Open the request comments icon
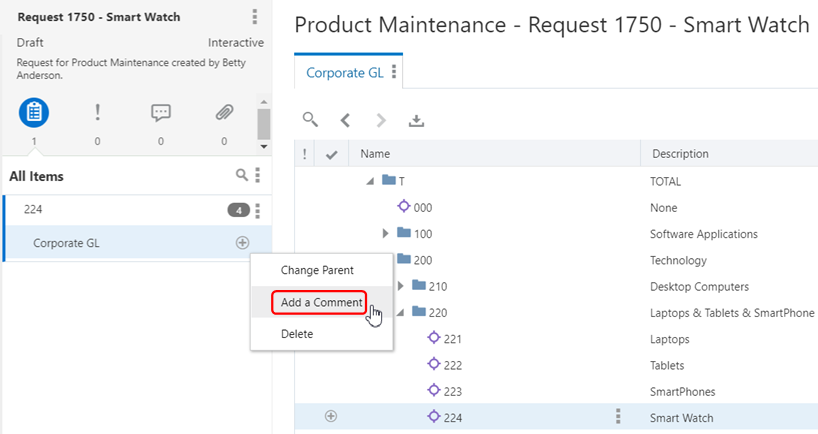 coord(161,113)
